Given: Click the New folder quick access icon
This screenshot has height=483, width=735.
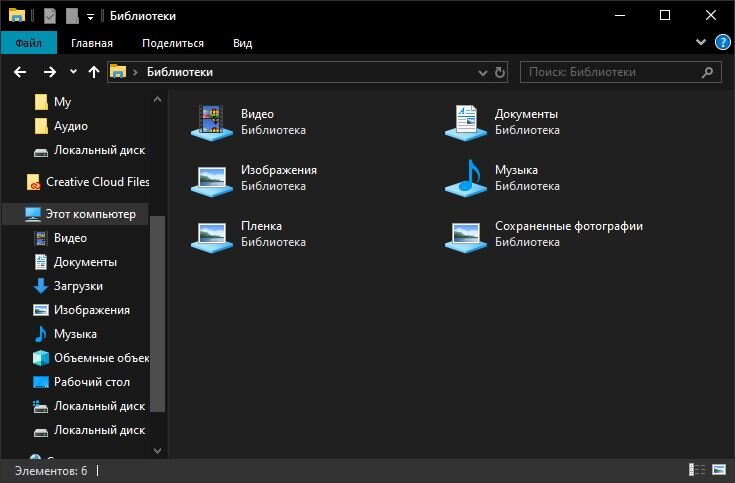Looking at the screenshot, I should [72, 16].
